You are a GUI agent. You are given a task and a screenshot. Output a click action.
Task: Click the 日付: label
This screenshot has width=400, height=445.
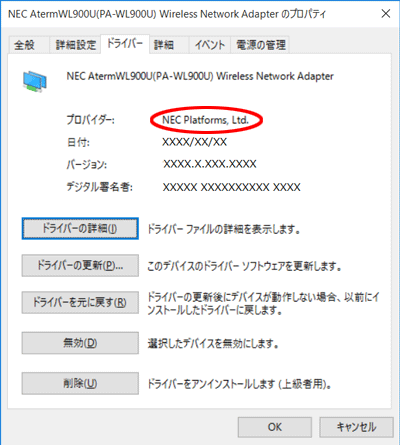(x=78, y=142)
